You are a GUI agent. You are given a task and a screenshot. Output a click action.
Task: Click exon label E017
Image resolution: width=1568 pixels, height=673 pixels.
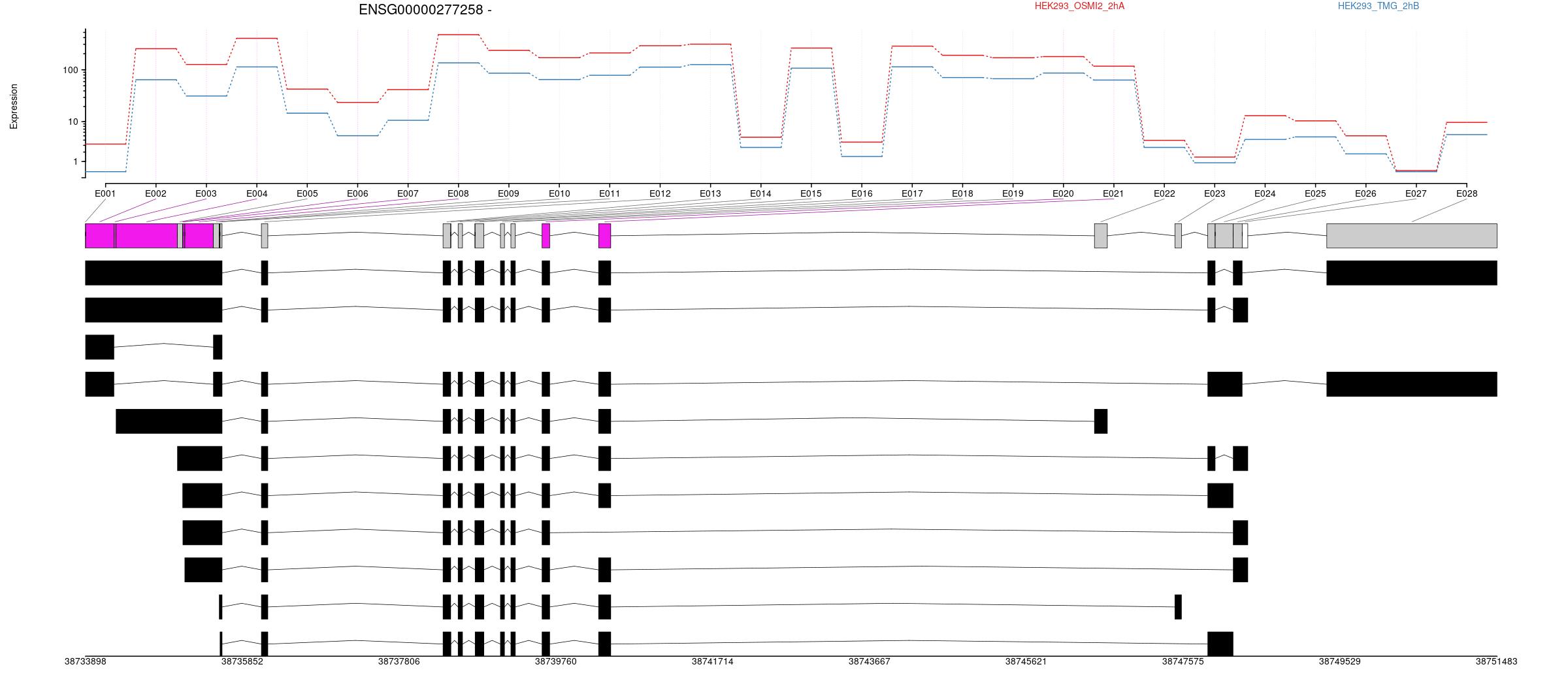point(912,193)
